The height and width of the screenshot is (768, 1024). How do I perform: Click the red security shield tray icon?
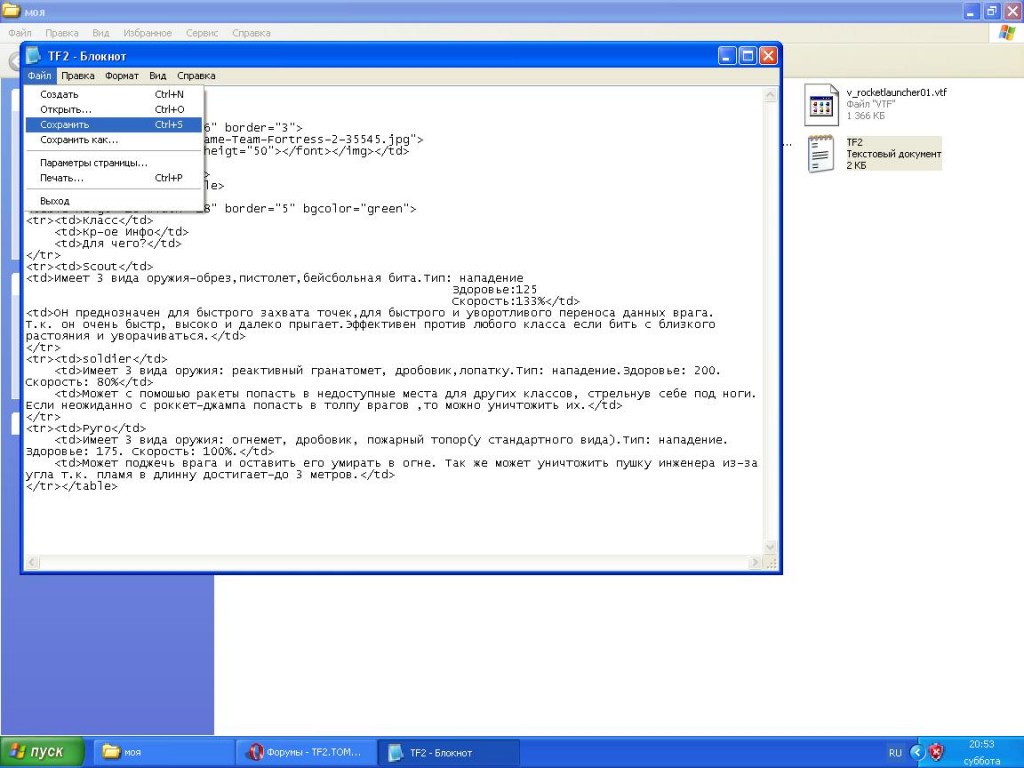pyautogui.click(x=936, y=752)
